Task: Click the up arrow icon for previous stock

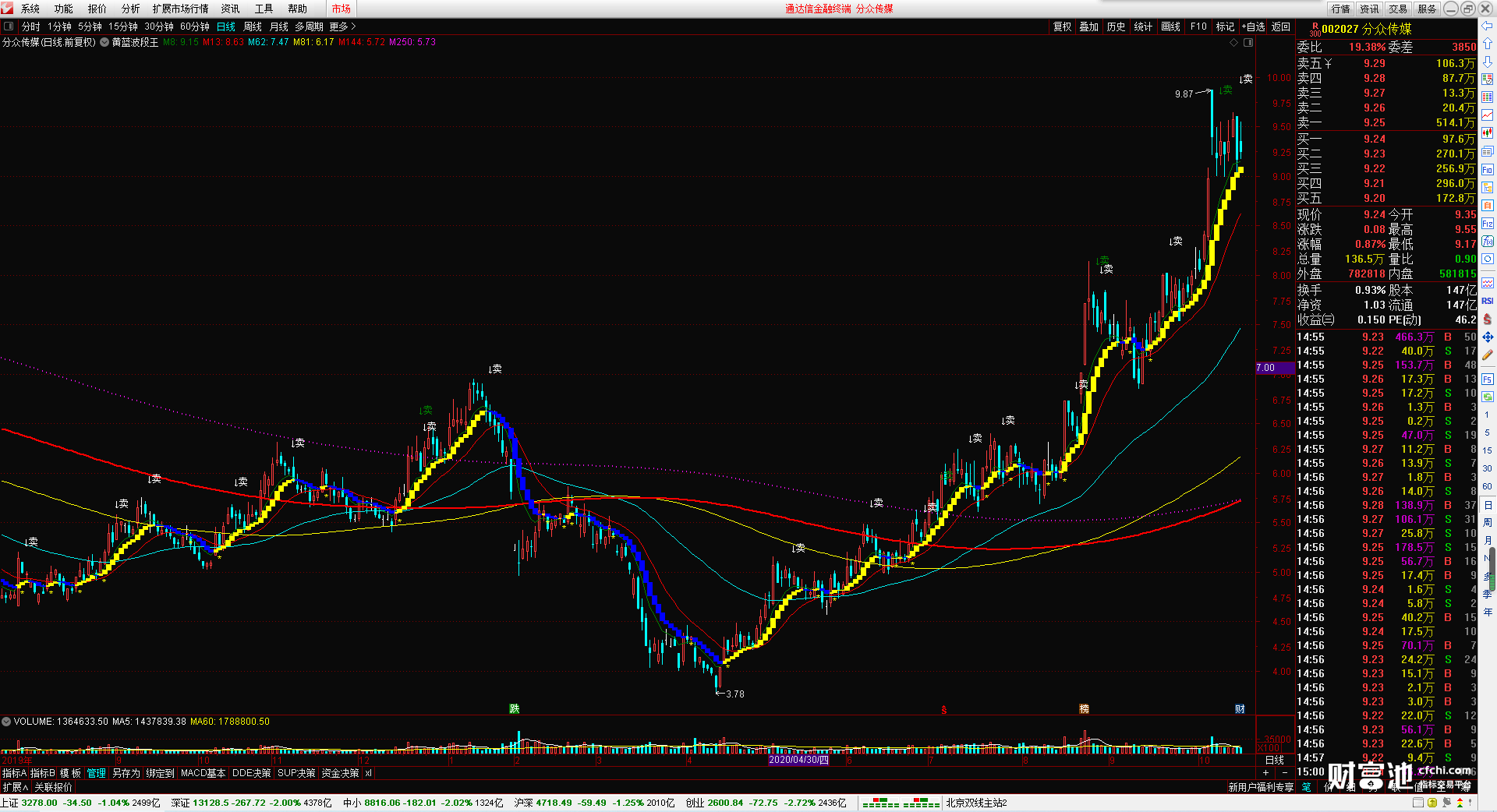Action: coord(1488,44)
